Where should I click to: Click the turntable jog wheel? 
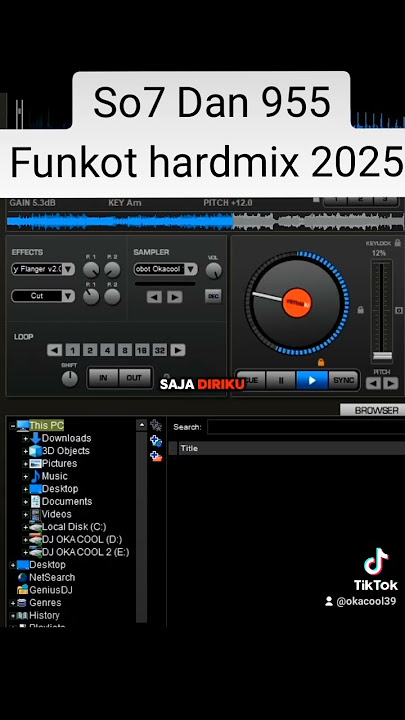(x=297, y=303)
